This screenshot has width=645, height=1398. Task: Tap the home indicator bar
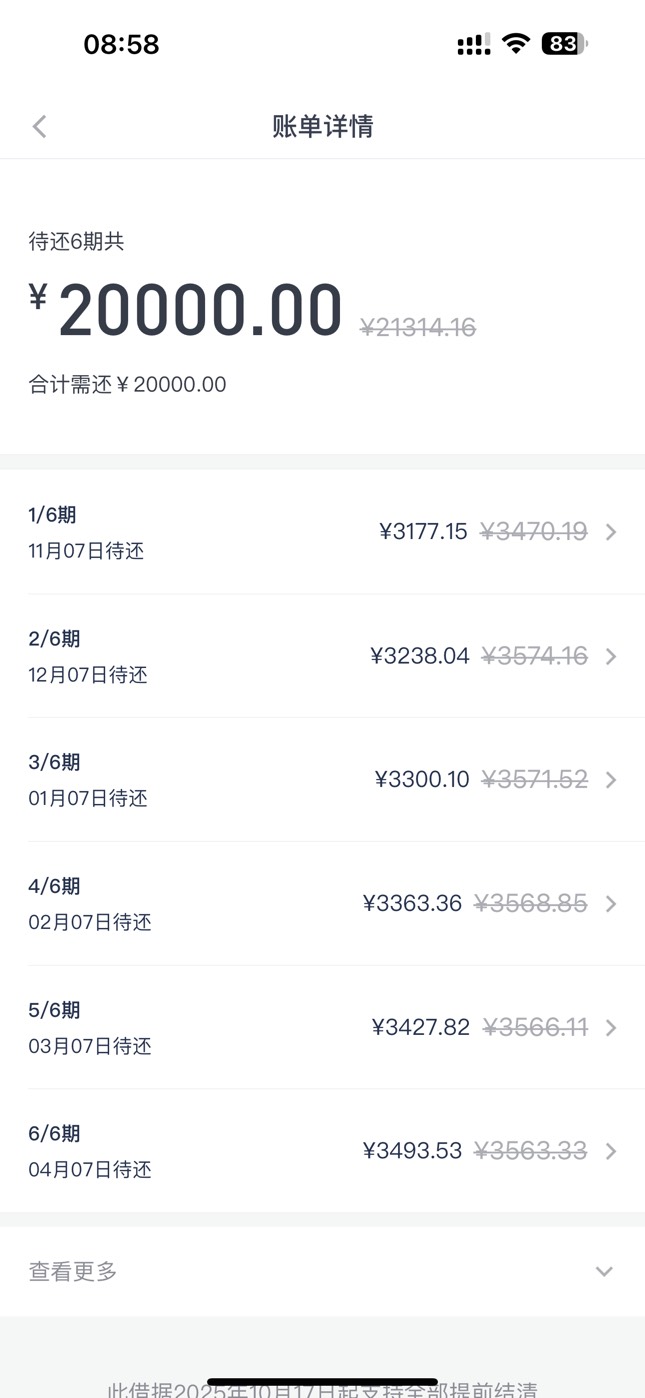322,1383
